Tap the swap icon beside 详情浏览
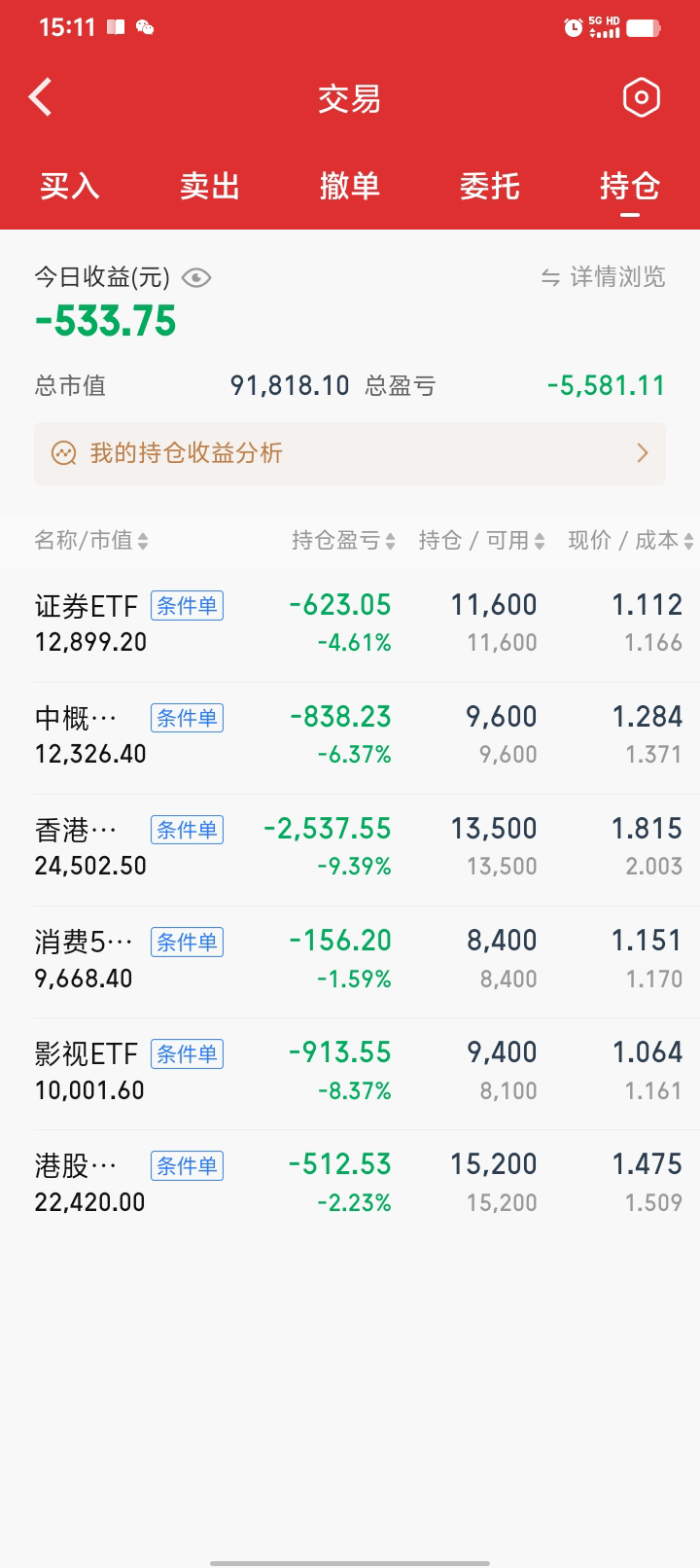700x1568 pixels. click(x=550, y=278)
